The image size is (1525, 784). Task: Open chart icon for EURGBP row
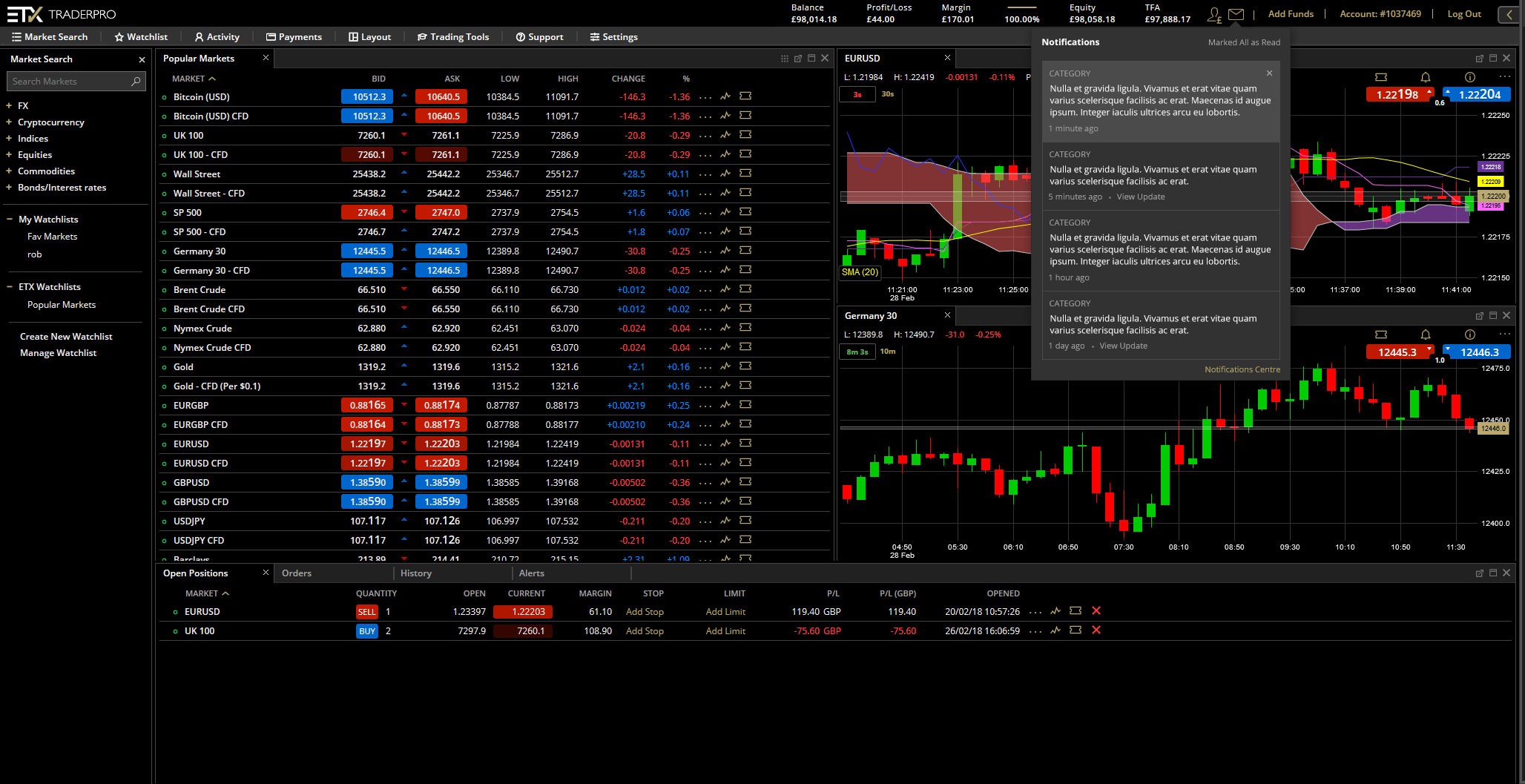click(x=725, y=405)
